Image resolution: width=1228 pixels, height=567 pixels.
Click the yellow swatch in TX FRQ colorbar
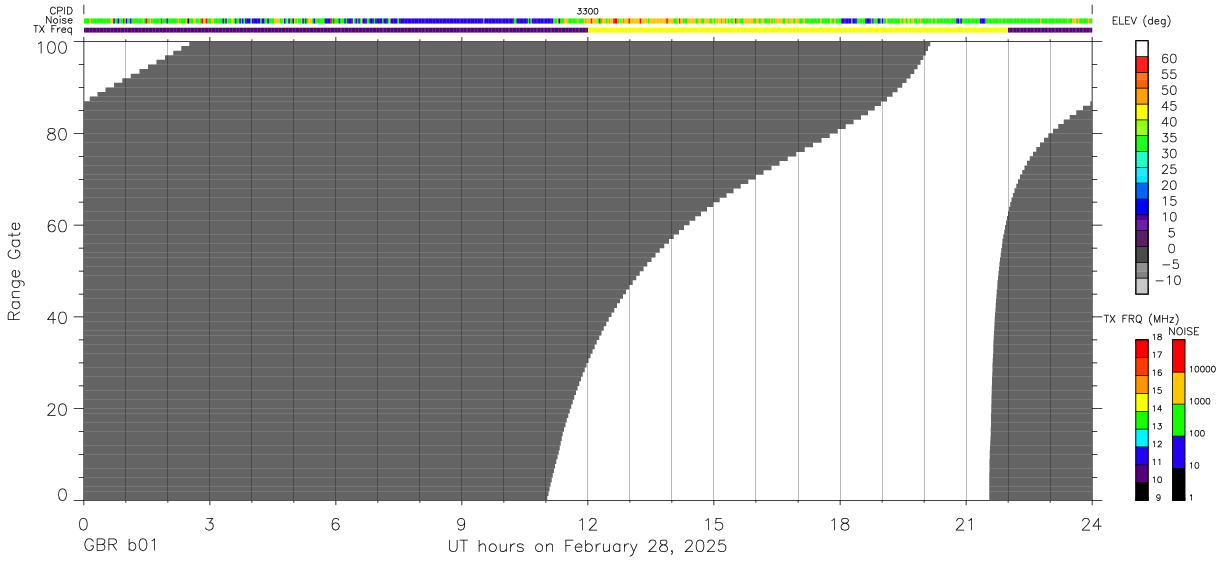coord(1142,402)
